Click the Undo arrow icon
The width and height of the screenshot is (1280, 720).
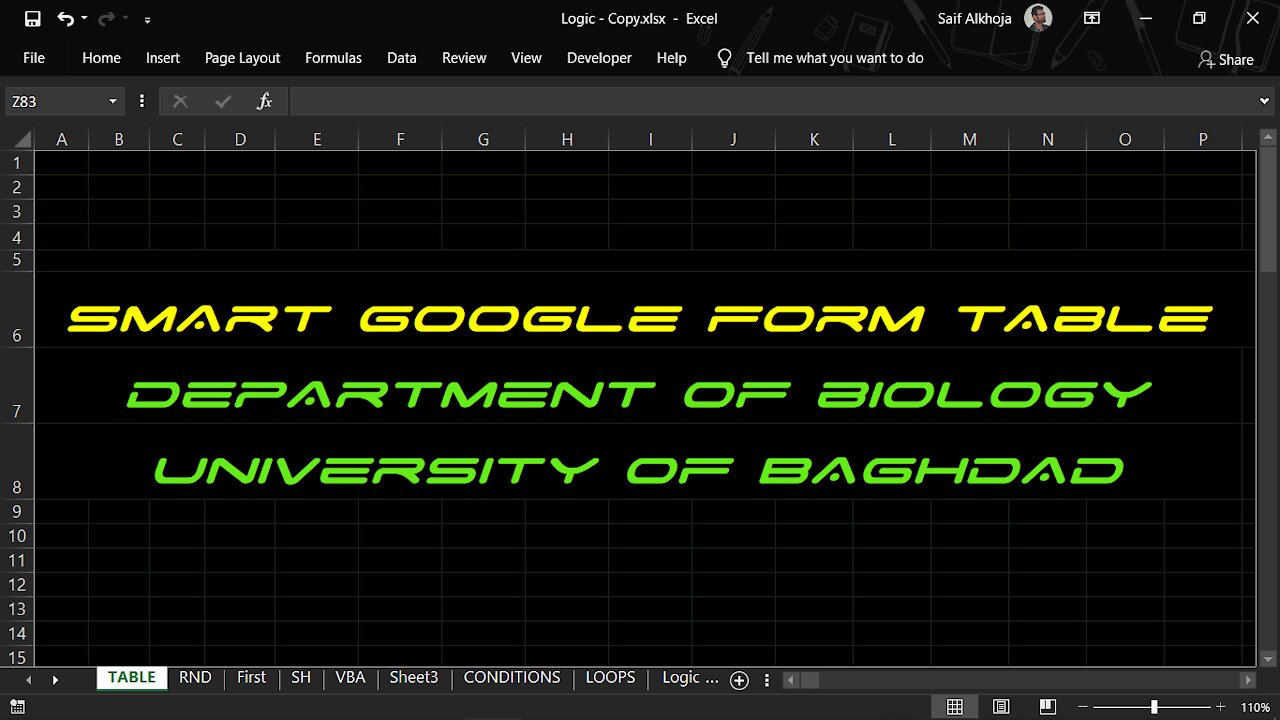coord(65,18)
